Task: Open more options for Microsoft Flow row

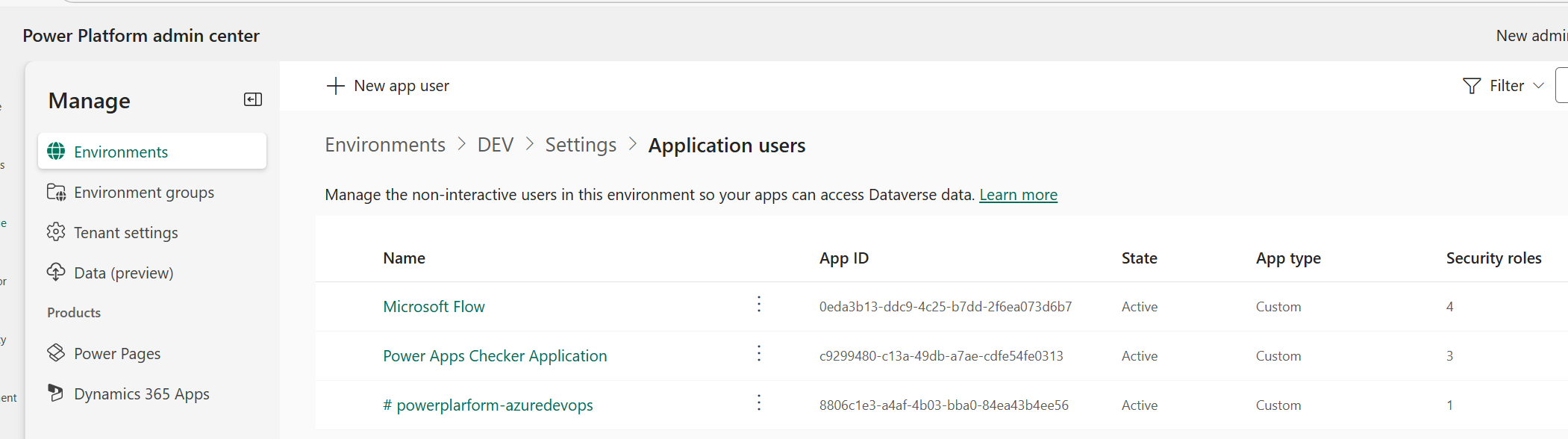Action: [x=759, y=304]
